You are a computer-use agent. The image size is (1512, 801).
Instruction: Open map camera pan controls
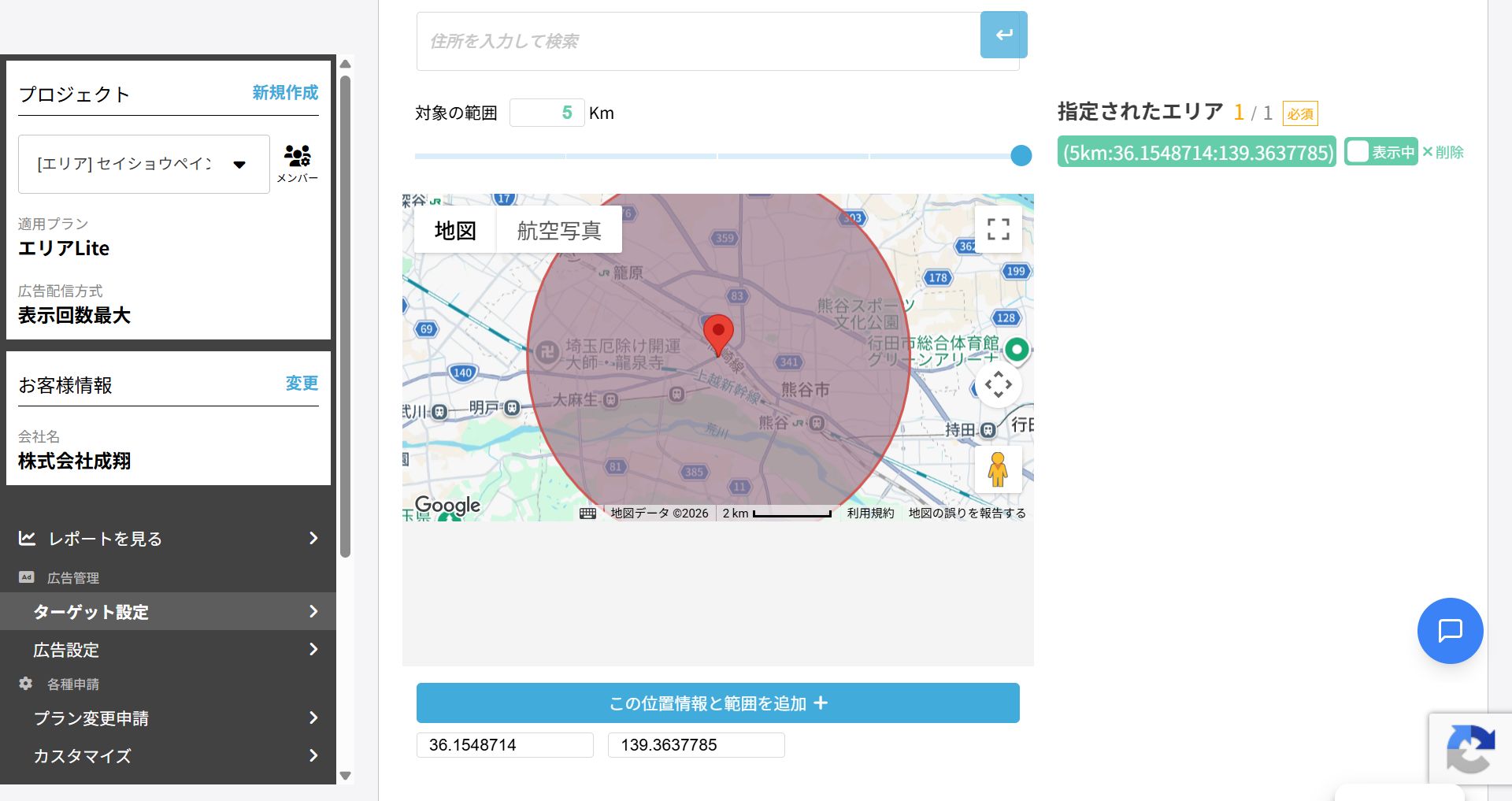pos(999,385)
